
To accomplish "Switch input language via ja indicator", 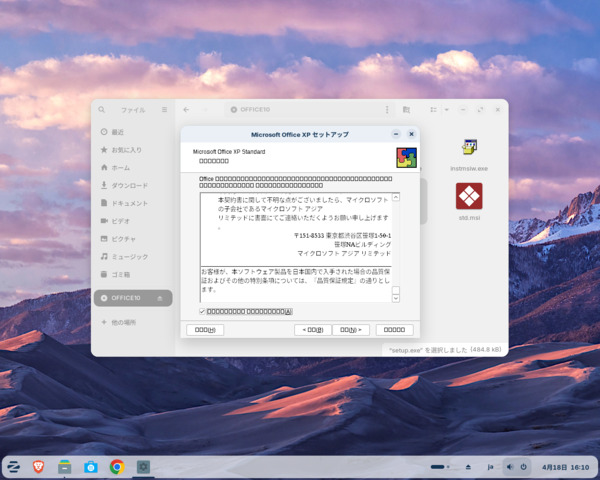I will tap(490, 467).
